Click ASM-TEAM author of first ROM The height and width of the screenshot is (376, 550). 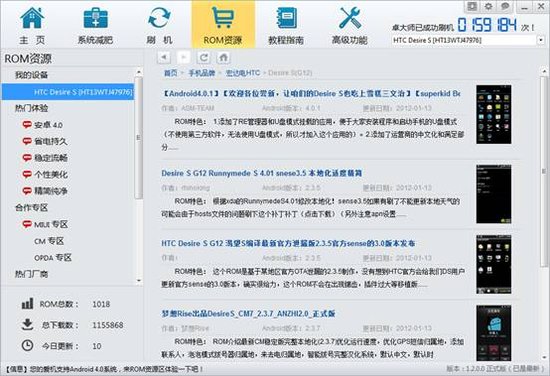click(198, 108)
